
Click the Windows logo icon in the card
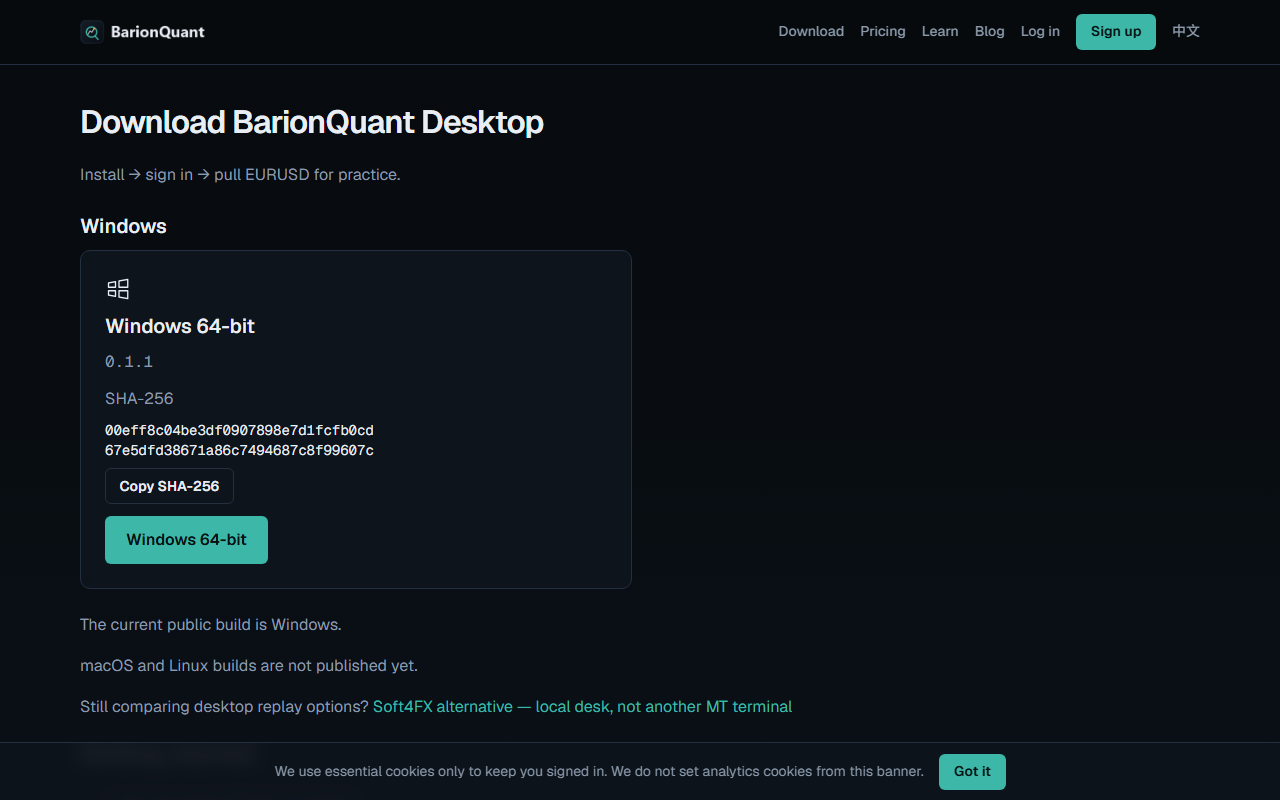(118, 289)
